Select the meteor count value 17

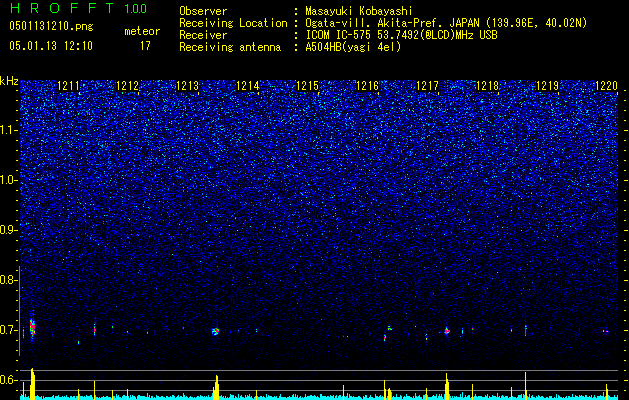coord(145,46)
